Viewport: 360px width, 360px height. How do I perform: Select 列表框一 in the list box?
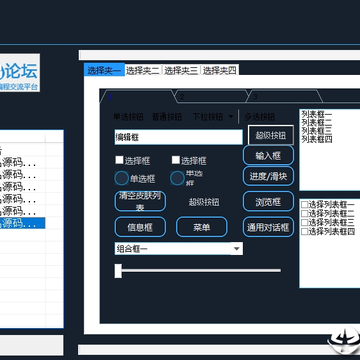pyautogui.click(x=317, y=114)
